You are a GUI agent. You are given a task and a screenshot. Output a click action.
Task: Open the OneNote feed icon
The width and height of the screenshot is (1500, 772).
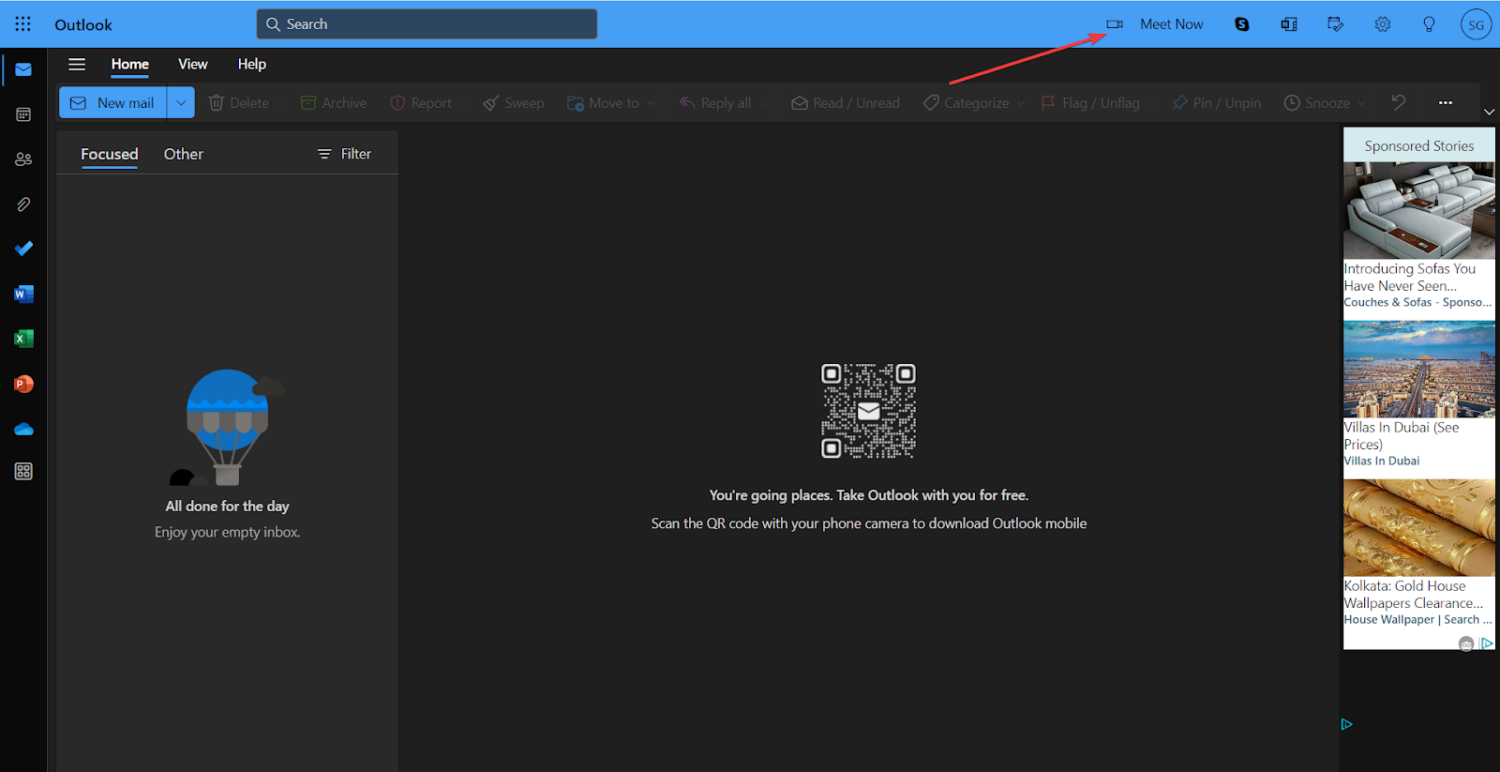[x=1289, y=24]
